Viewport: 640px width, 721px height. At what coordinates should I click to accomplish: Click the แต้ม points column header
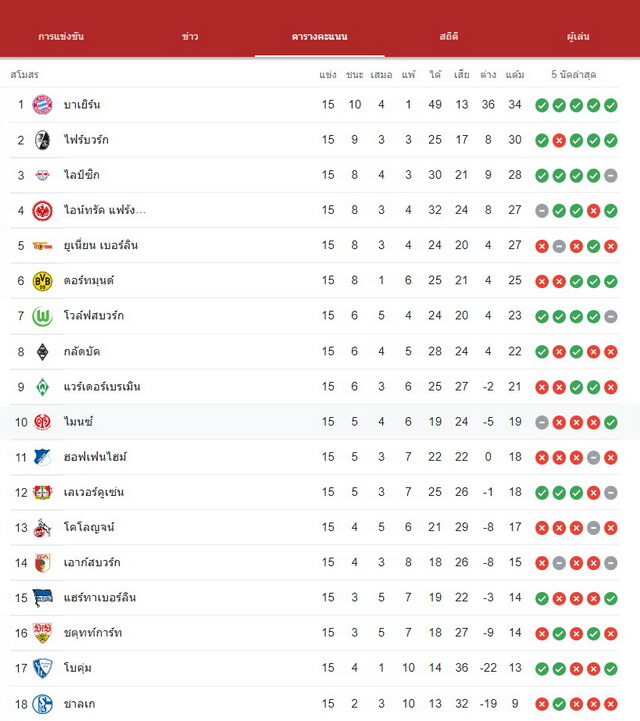coord(515,74)
